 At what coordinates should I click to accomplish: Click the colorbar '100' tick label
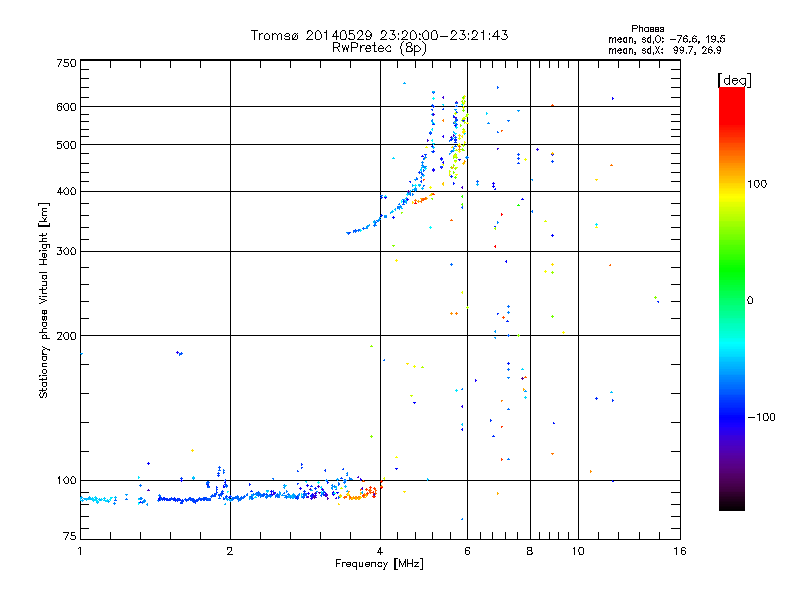pyautogui.click(x=757, y=184)
